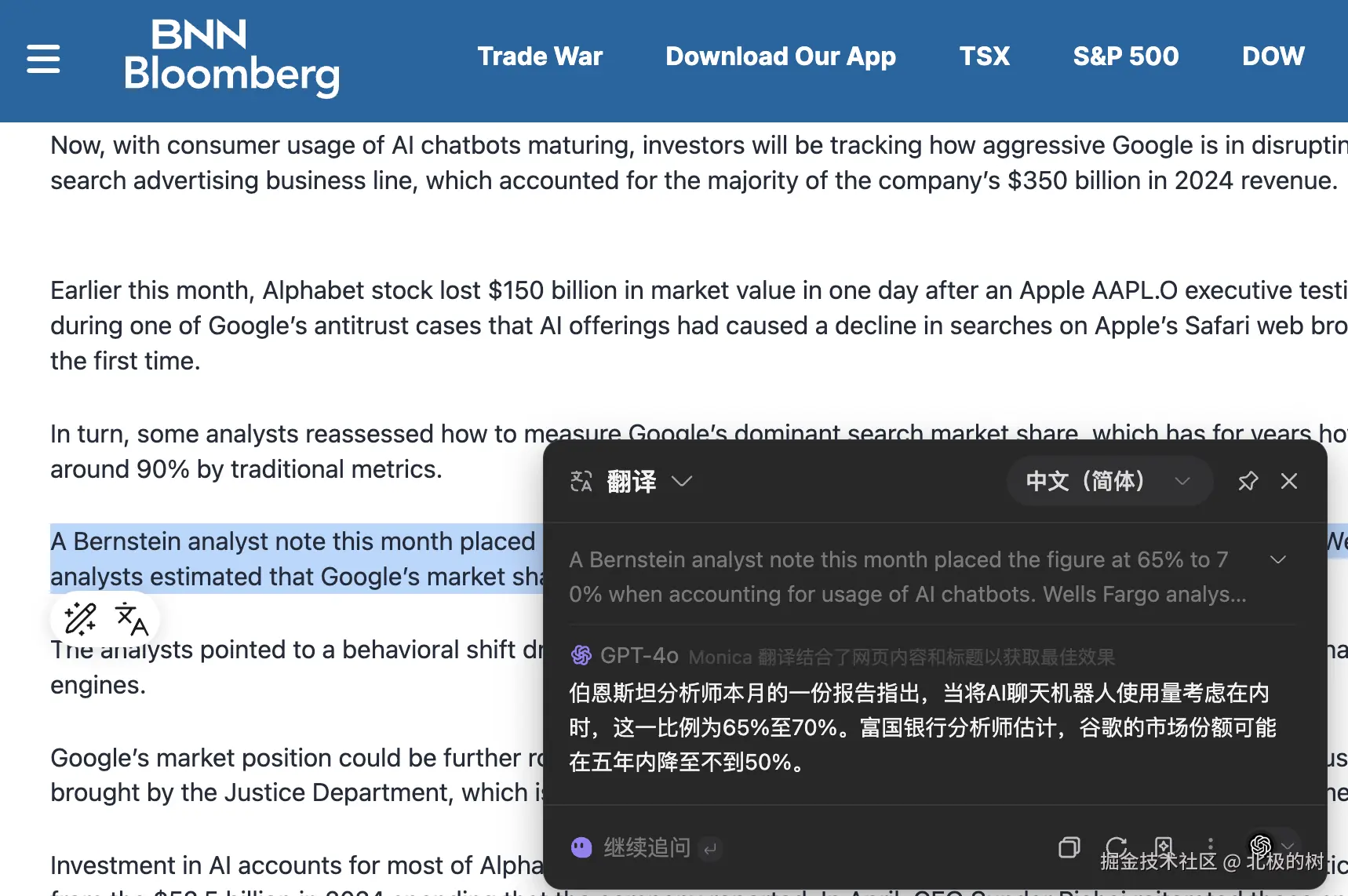
Task: Go to the TSX nav item
Action: tap(984, 56)
